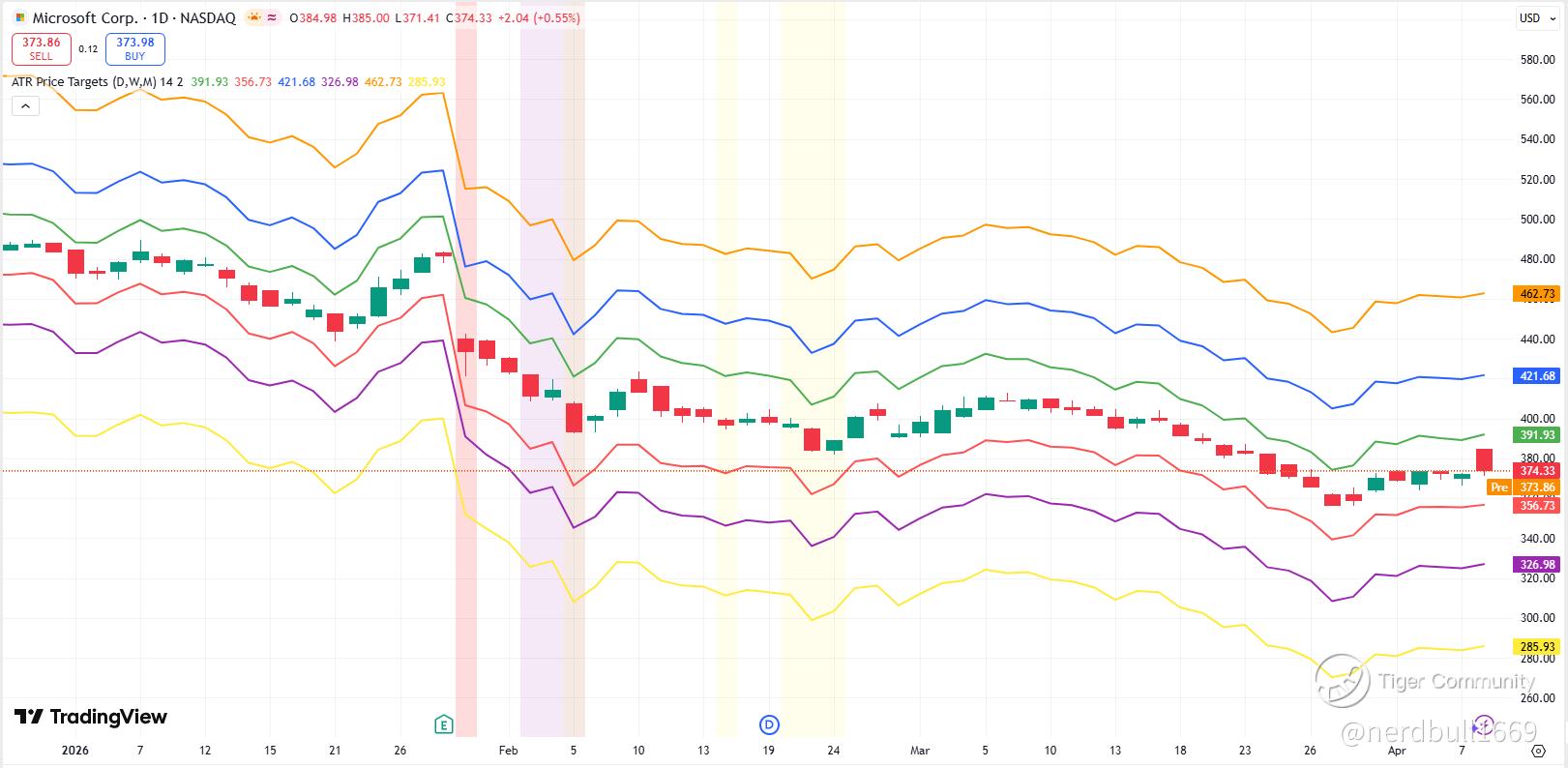Image resolution: width=1568 pixels, height=768 pixels.
Task: Click the 260.00 price axis tick
Action: [x=1537, y=698]
